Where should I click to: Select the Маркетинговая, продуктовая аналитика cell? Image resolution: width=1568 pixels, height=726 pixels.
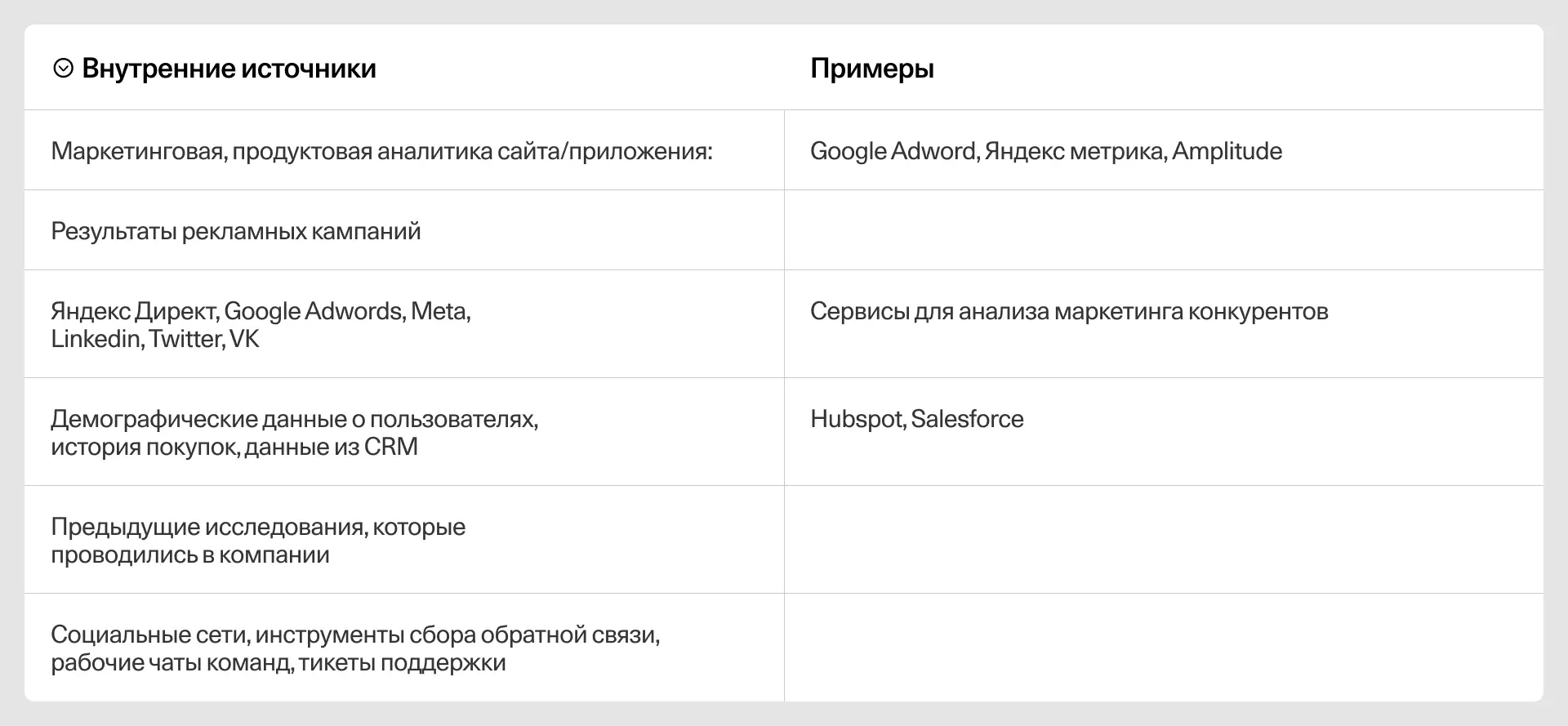pos(381,151)
